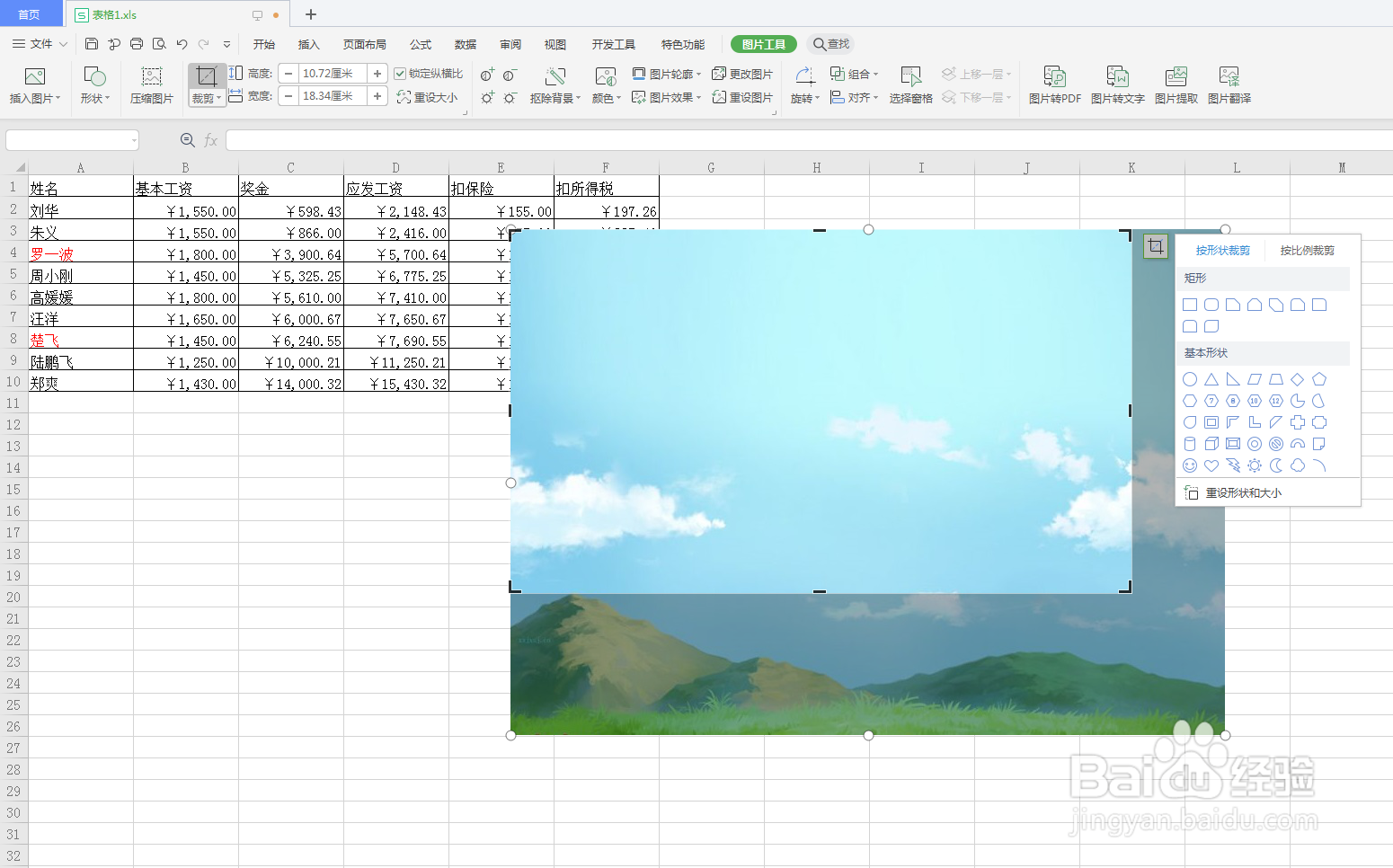Open the Page Layout (页面布局) tab
The image size is (1393, 868).
(365, 44)
